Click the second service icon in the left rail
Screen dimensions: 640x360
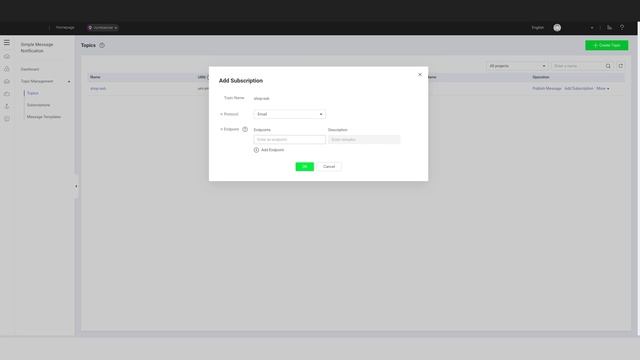pos(7,69)
